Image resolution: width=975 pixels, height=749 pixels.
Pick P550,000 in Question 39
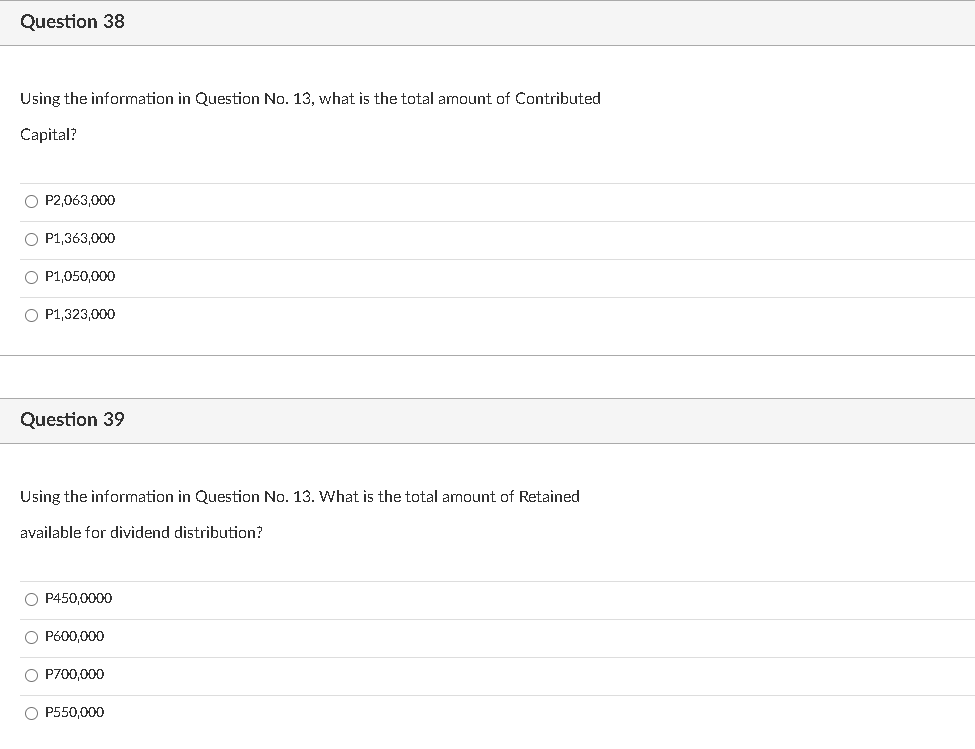click(31, 713)
